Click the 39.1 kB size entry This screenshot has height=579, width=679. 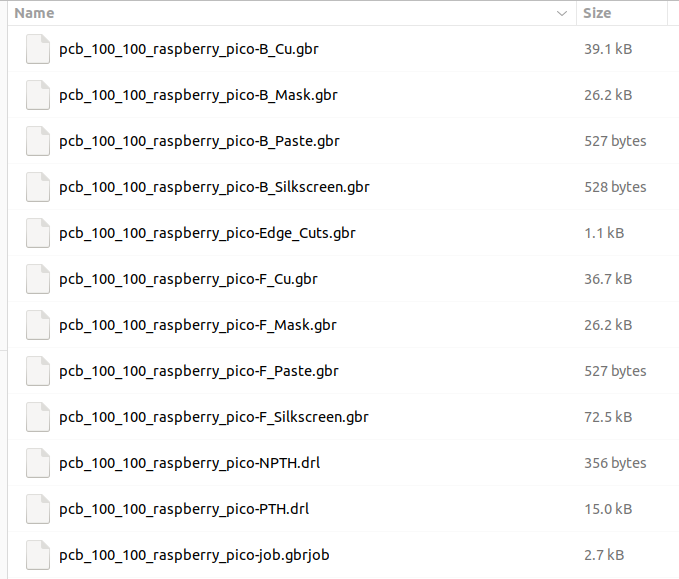608,49
